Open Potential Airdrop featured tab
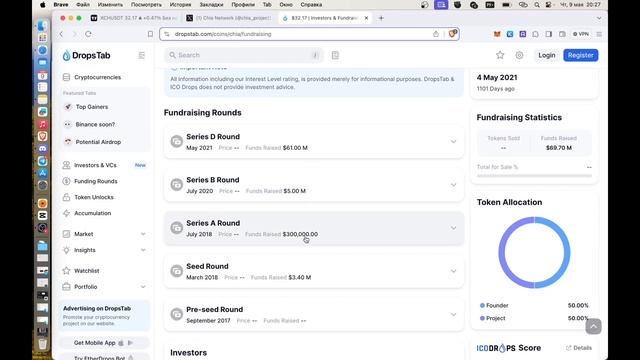640x360 pixels. pos(98,142)
